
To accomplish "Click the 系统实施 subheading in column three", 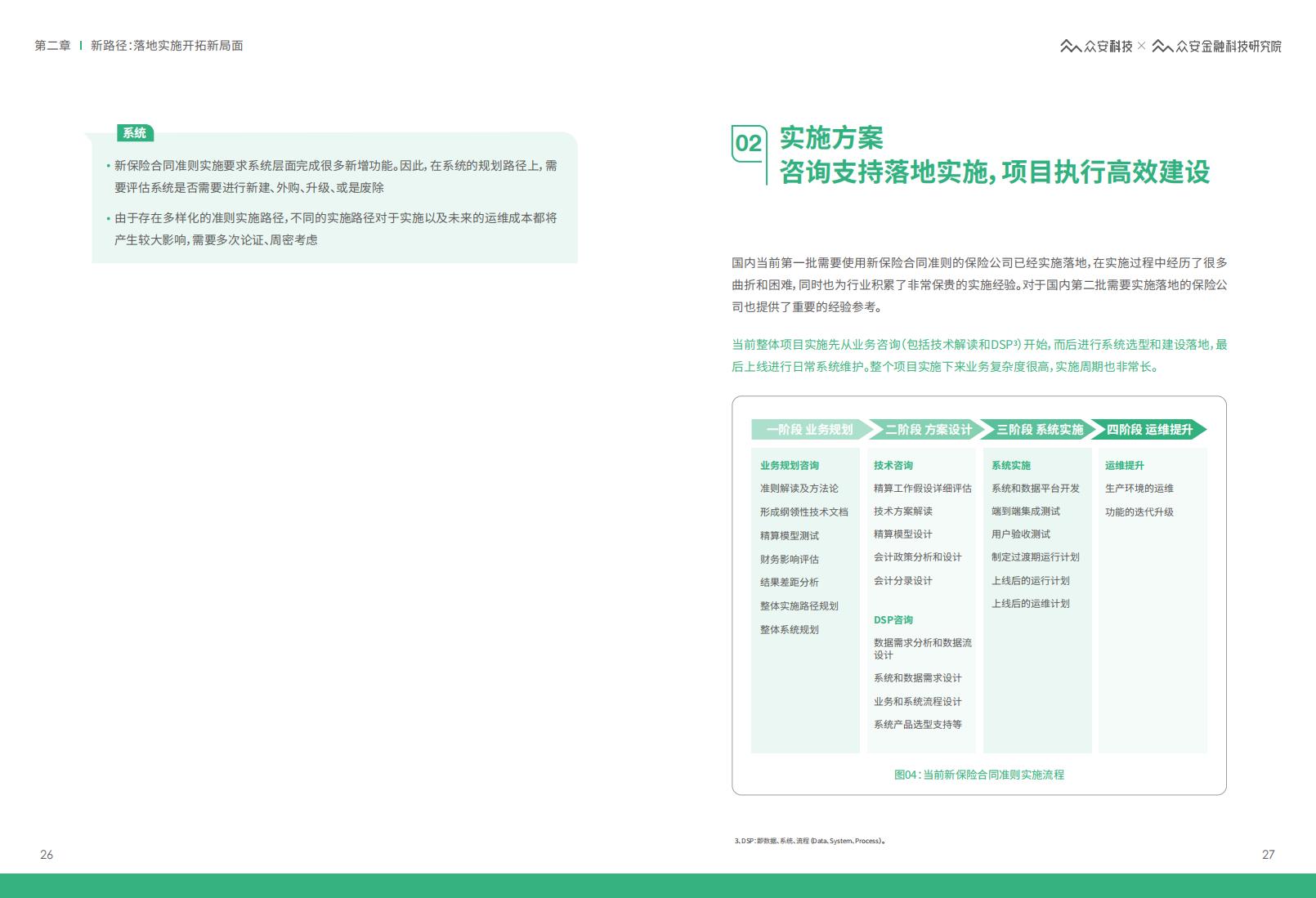I will [x=1011, y=466].
